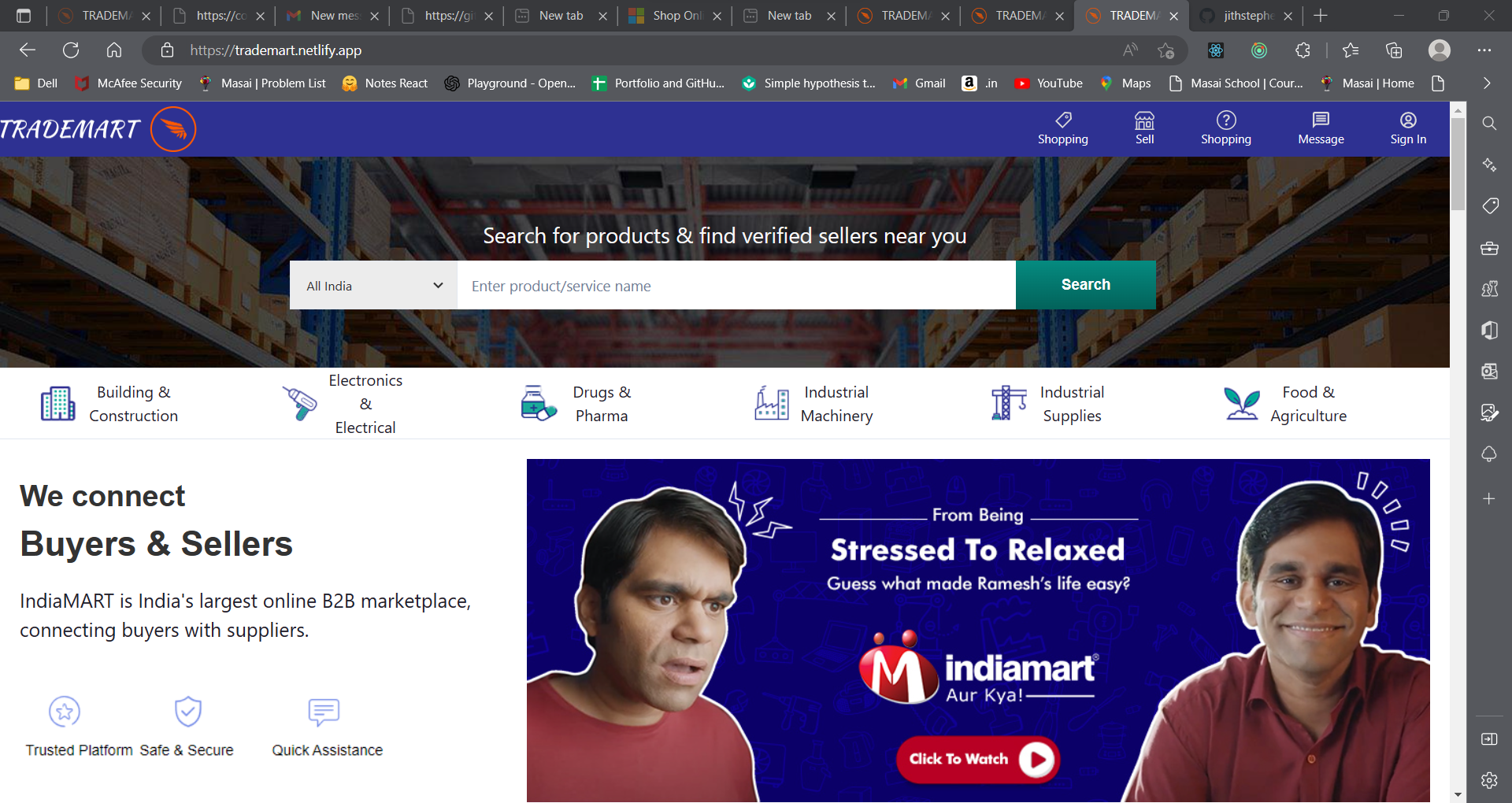Click the green Search button
The height and width of the screenshot is (803, 1512).
pyautogui.click(x=1085, y=285)
